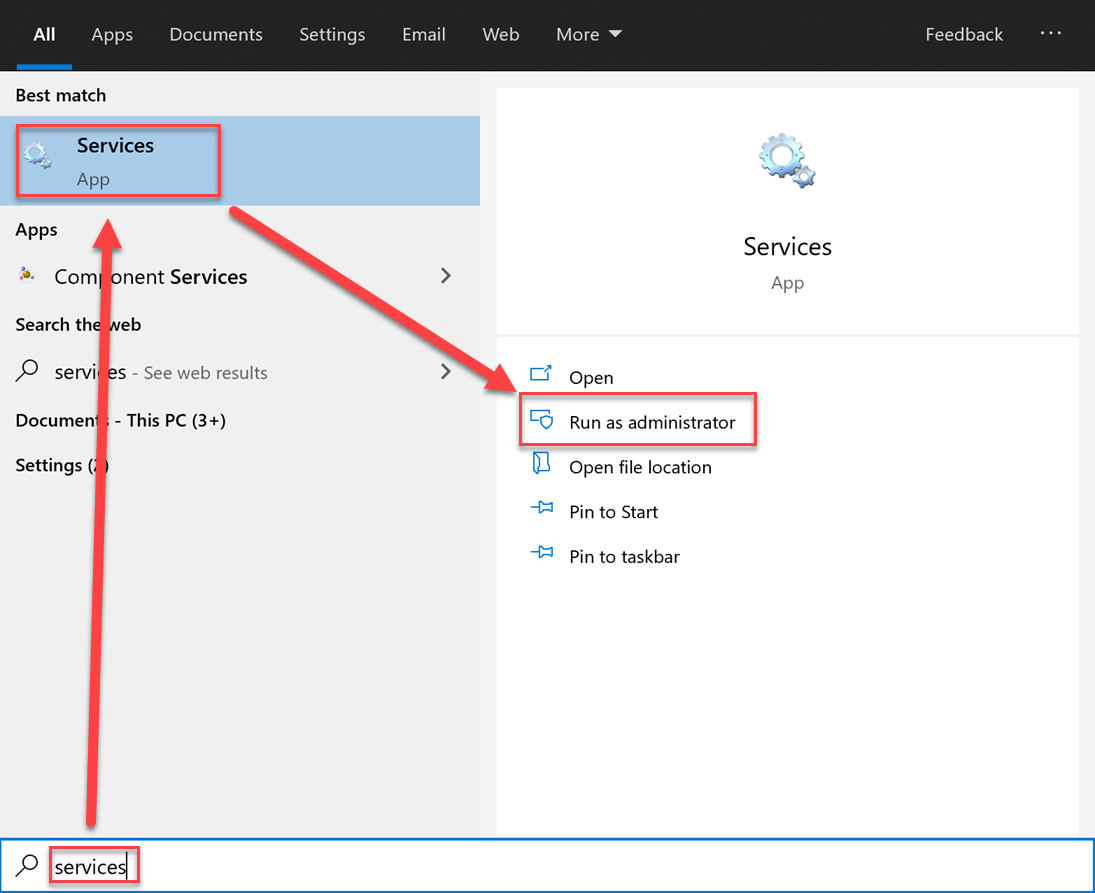Click the Run as administrator shield icon

point(541,421)
